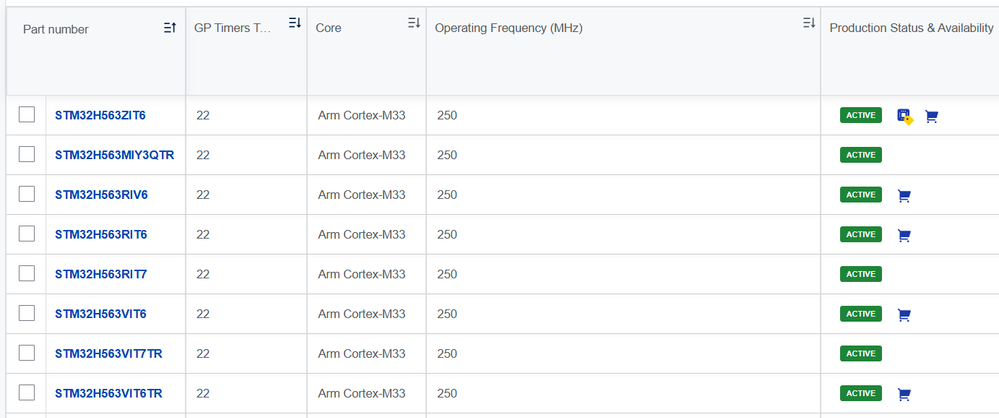This screenshot has width=999, height=418.
Task: Open the STM32H563VIT6TR part link
Action: 108,394
